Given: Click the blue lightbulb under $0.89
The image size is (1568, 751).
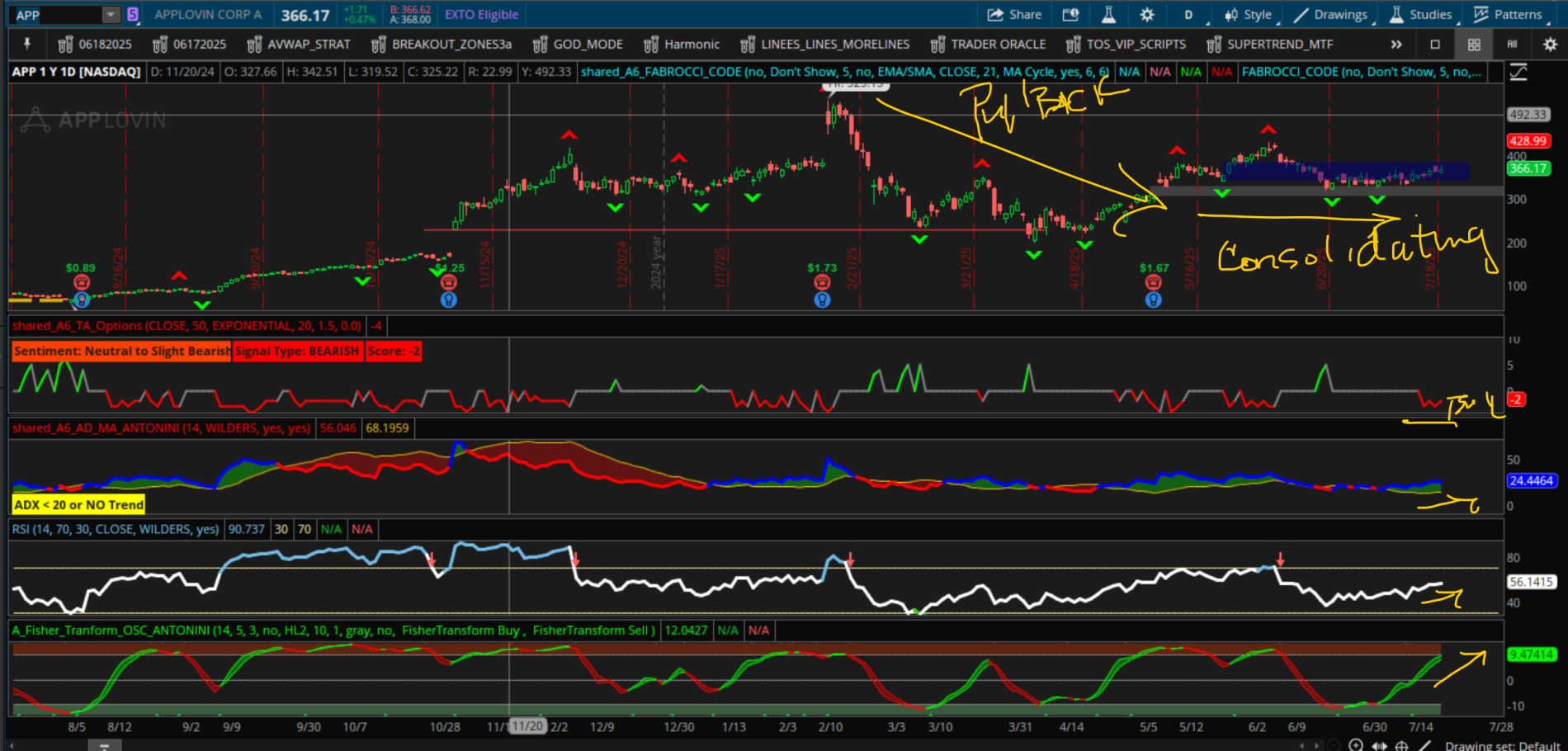Looking at the screenshot, I should coord(81,300).
